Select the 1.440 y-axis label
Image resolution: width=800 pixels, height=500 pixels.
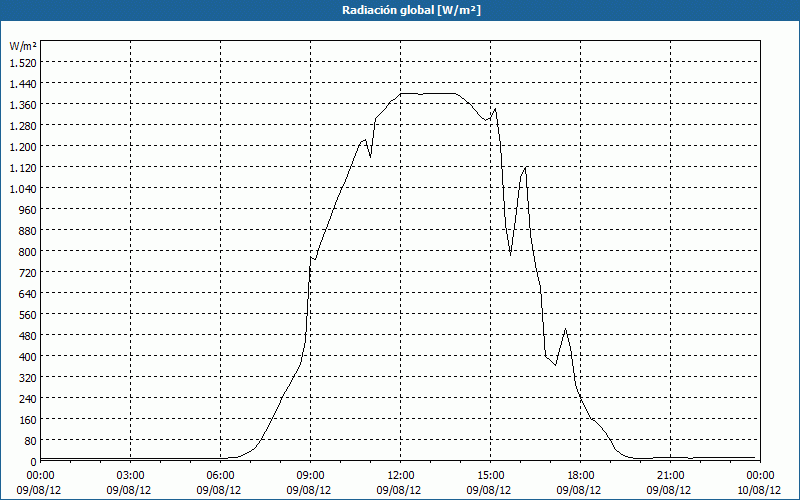23,83
